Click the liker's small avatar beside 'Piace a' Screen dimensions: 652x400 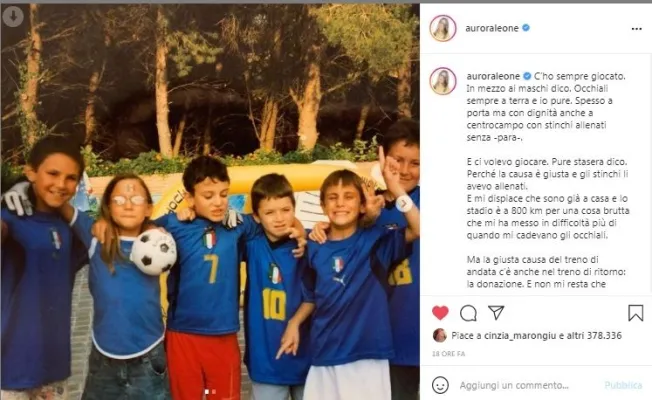click(440, 335)
